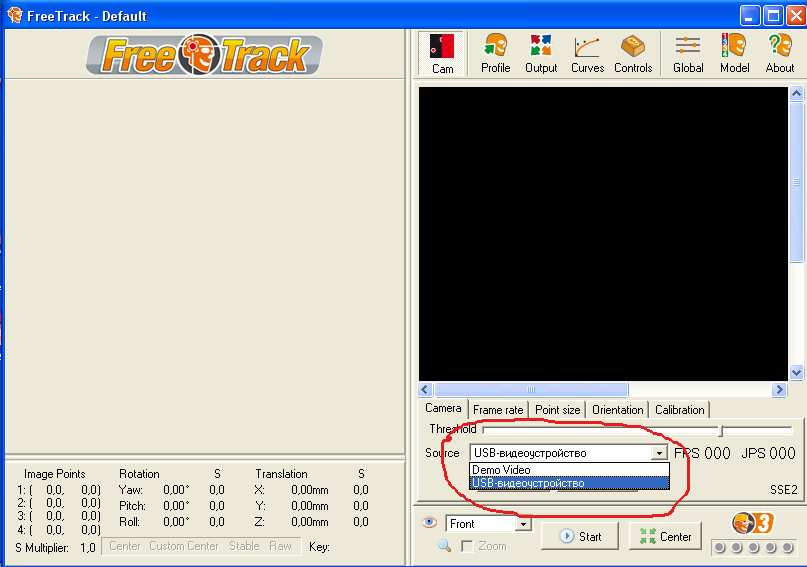The image size is (807, 567).
Task: Switch to the Camera tab
Action: (x=443, y=409)
